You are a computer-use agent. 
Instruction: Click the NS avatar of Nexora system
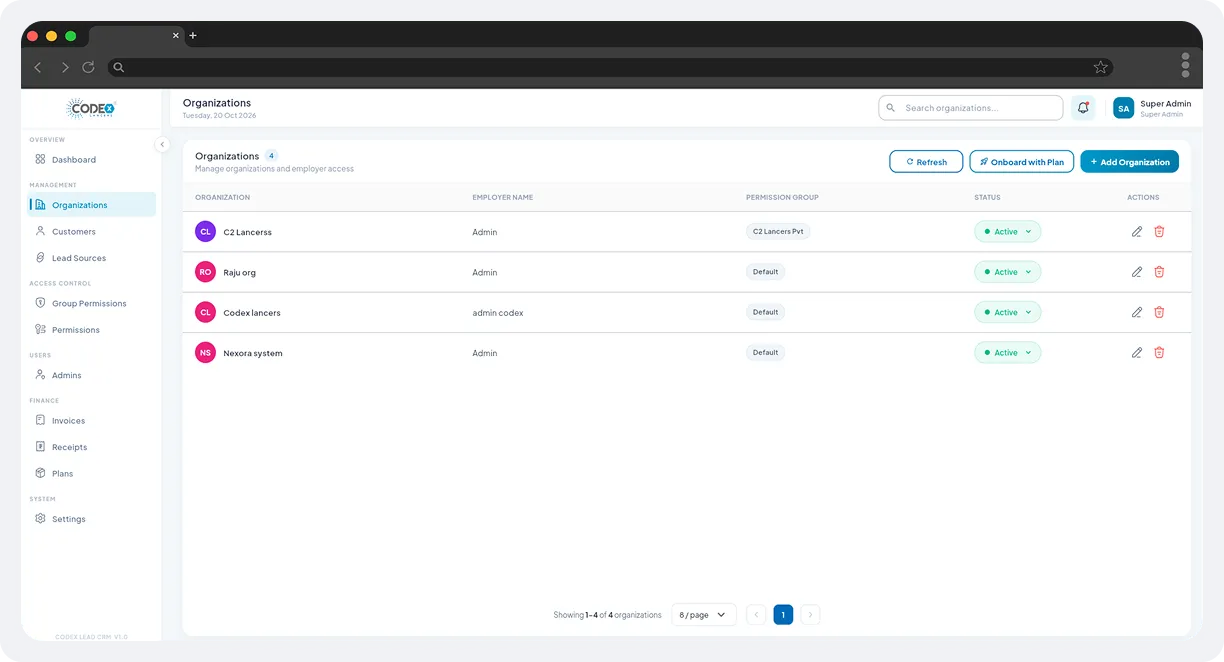pyautogui.click(x=205, y=353)
